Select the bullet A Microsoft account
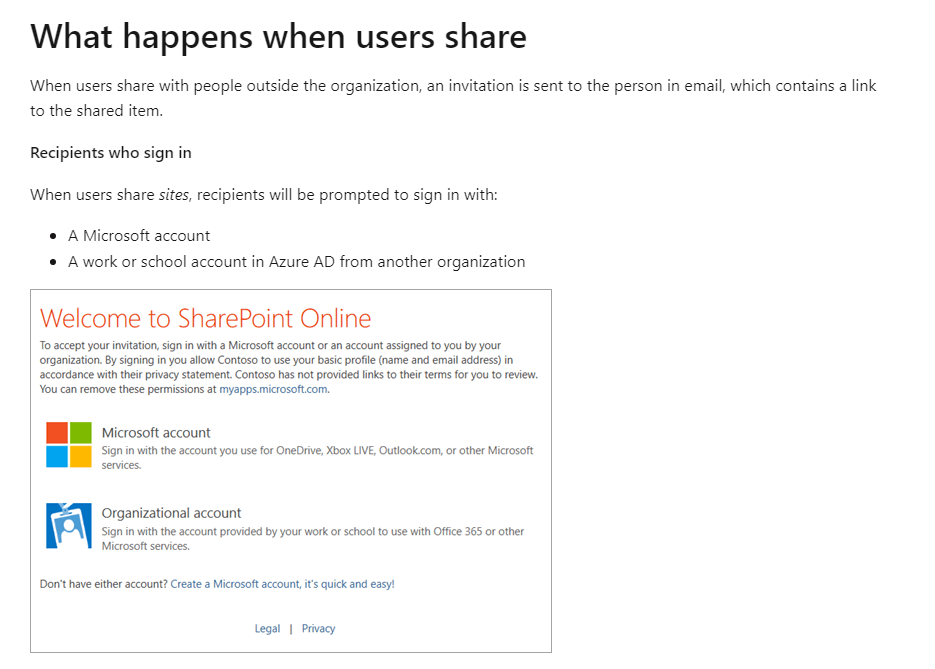This screenshot has height=669, width=935. (x=139, y=235)
